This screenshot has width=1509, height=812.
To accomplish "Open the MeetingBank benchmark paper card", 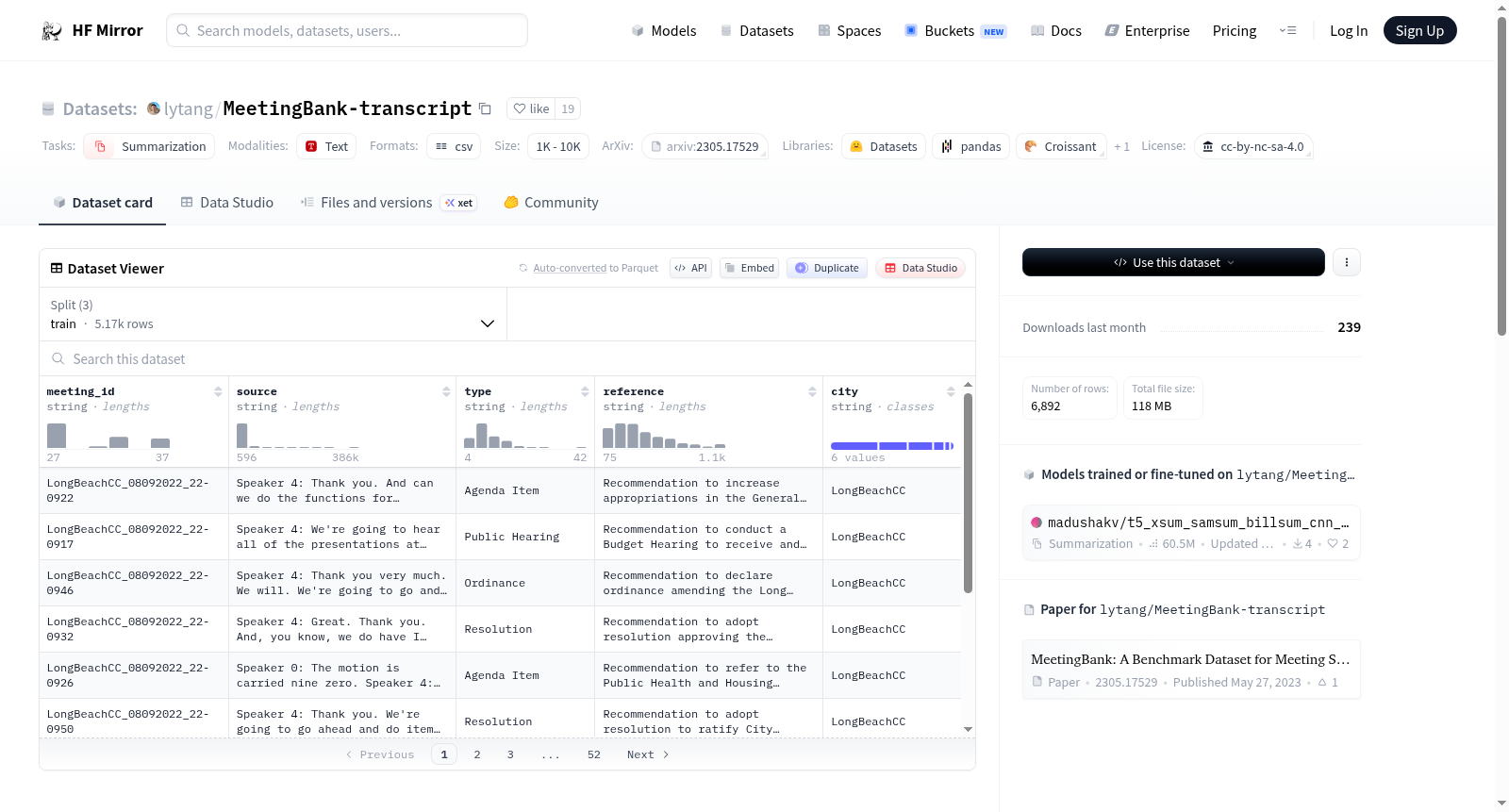I will tap(1191, 670).
